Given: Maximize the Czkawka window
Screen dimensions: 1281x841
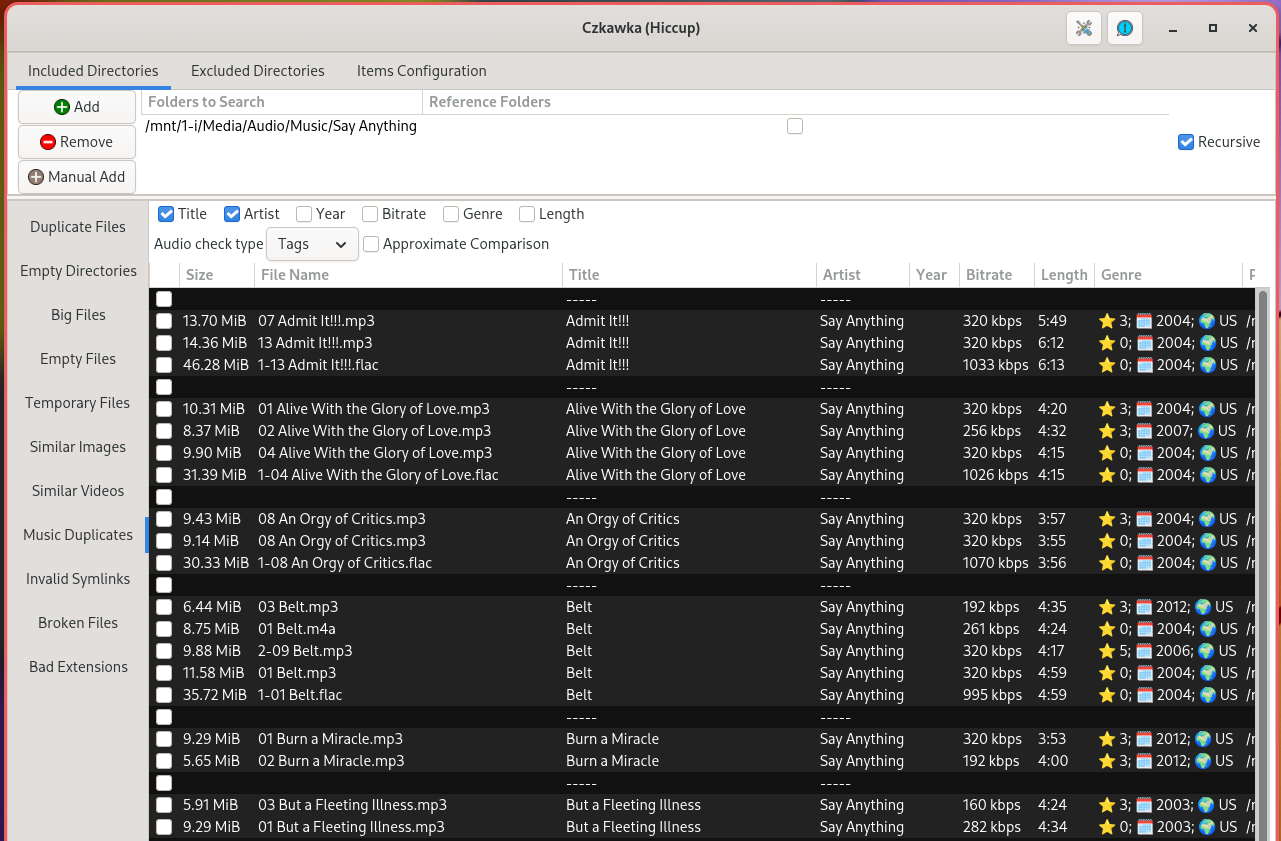Looking at the screenshot, I should pyautogui.click(x=1212, y=28).
